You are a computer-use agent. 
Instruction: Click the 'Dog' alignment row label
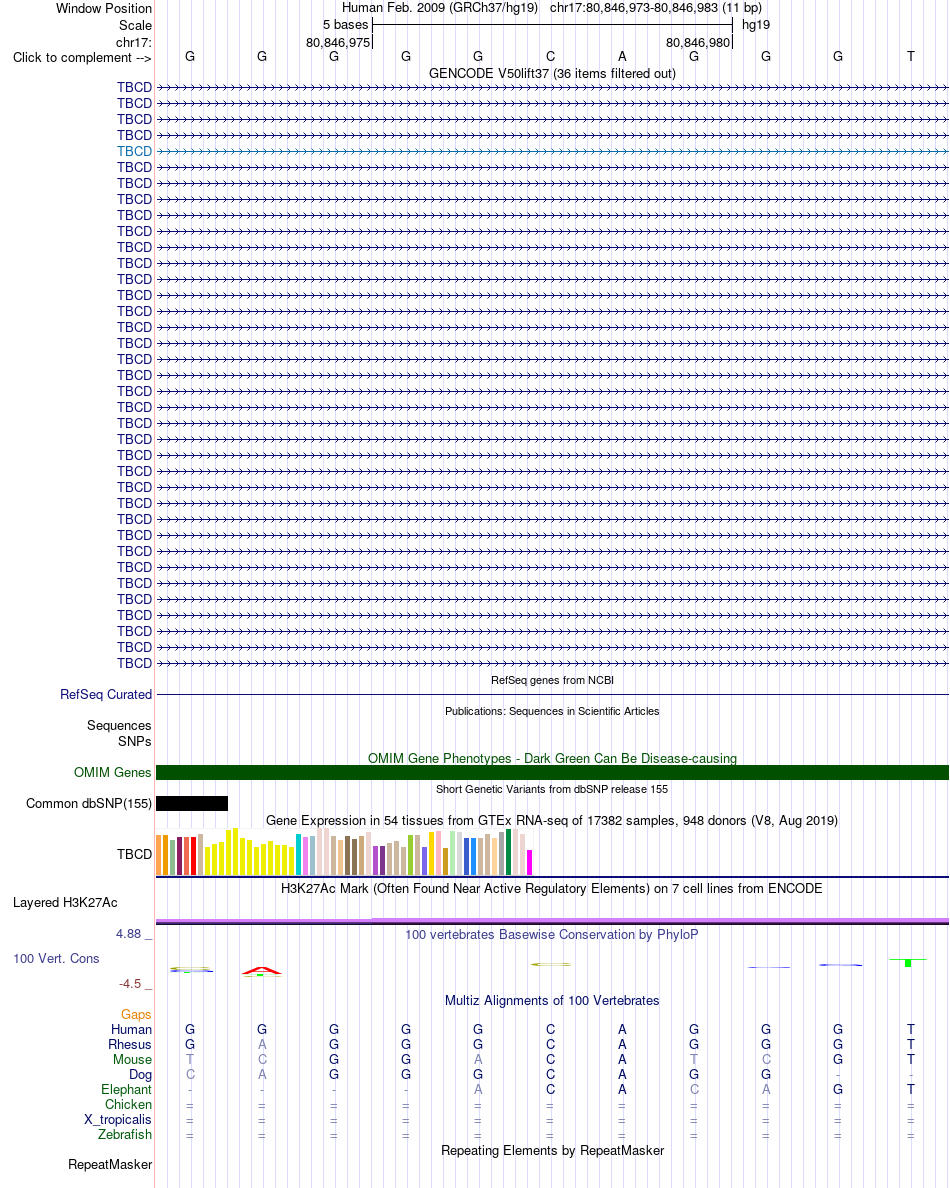tap(140, 1075)
